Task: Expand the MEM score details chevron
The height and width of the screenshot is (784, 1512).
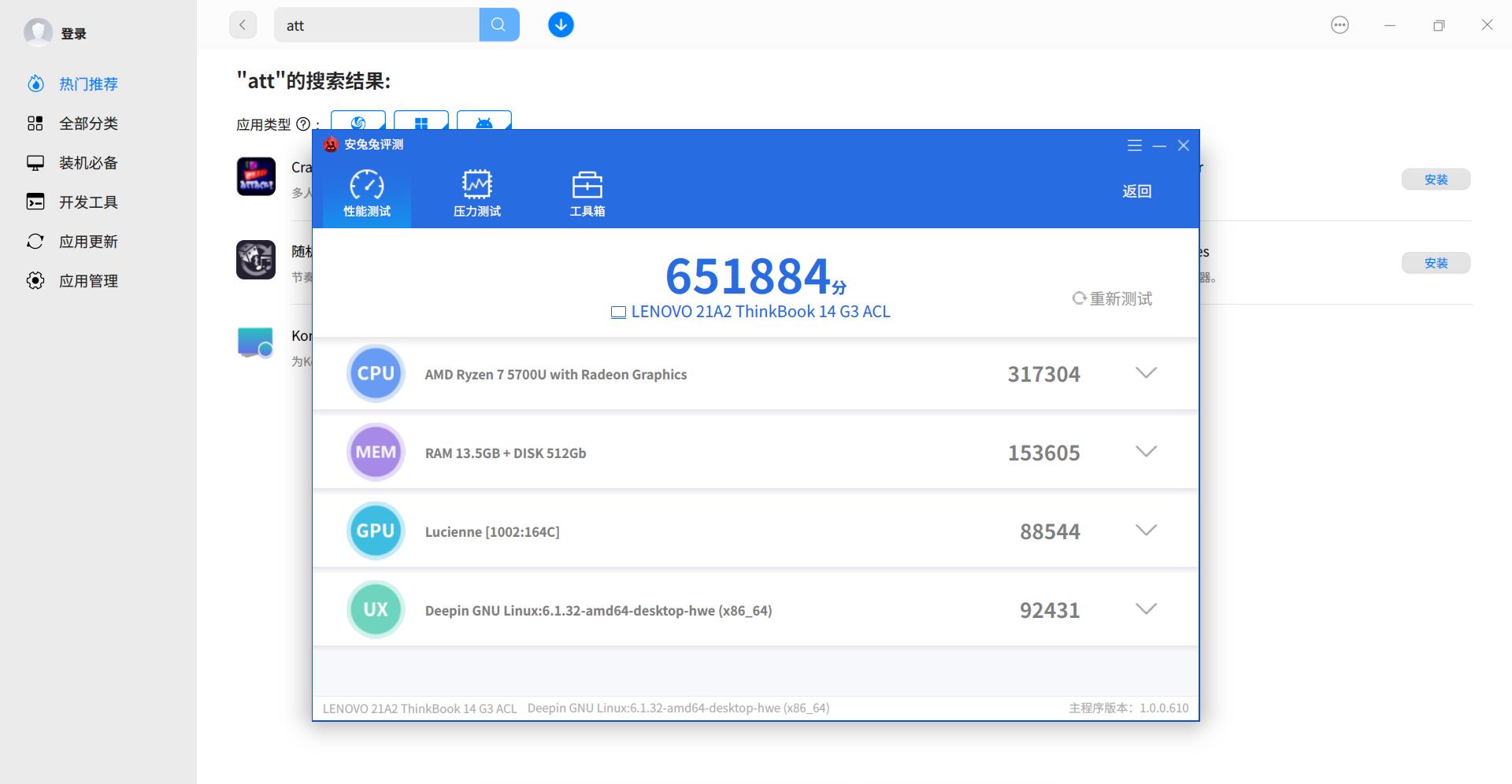Action: click(x=1146, y=452)
